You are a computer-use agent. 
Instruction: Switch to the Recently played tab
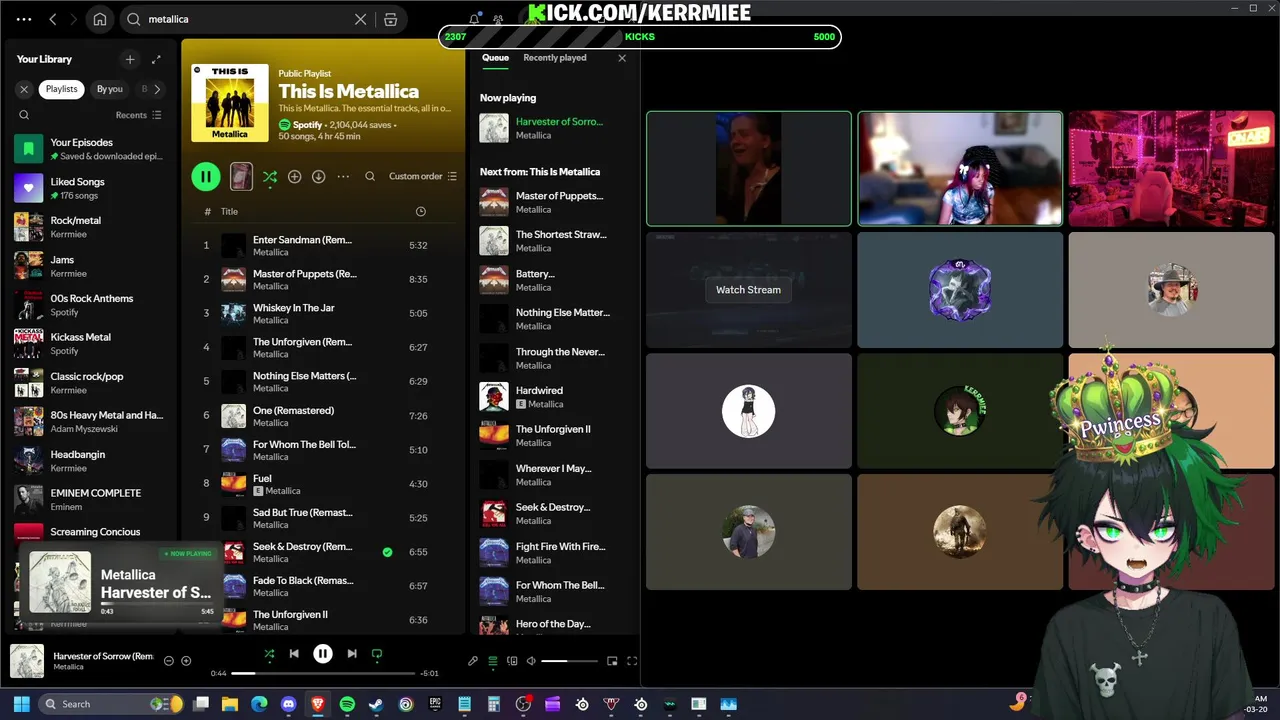555,58
